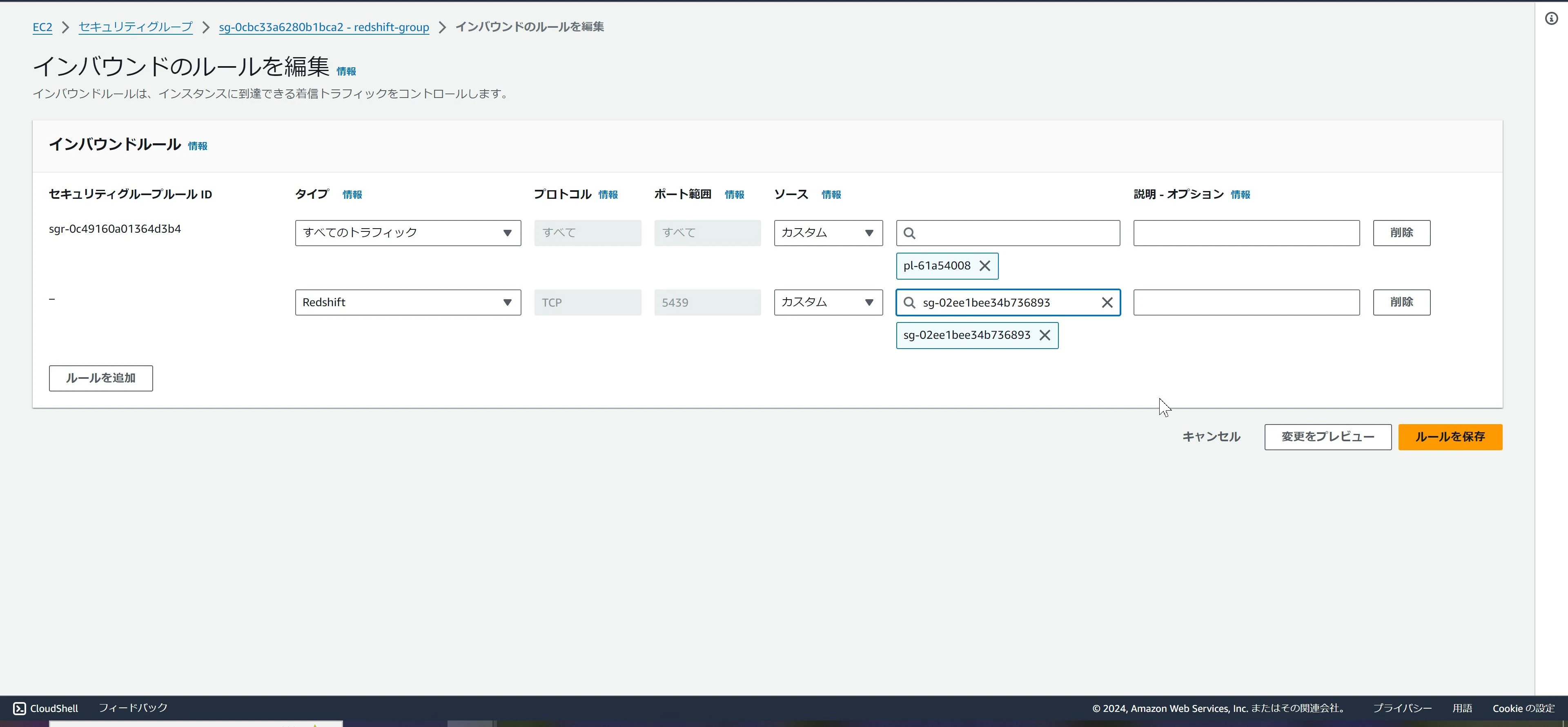Cancel editing with キャンセル
The height and width of the screenshot is (727, 1568).
click(x=1211, y=437)
